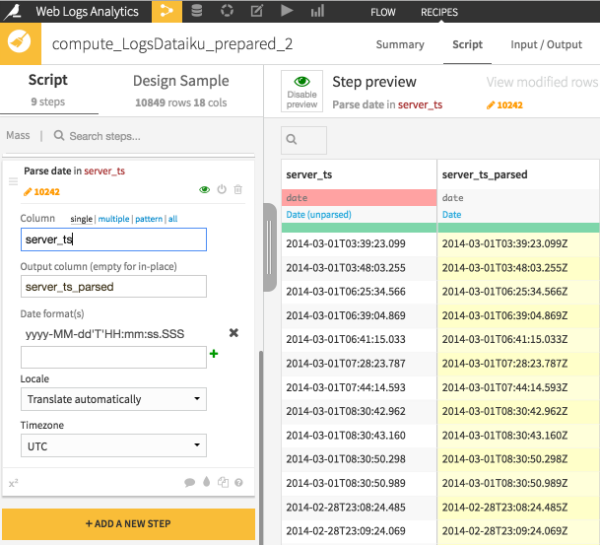
Task: Click the Search steps field
Action: pyautogui.click(x=105, y=136)
